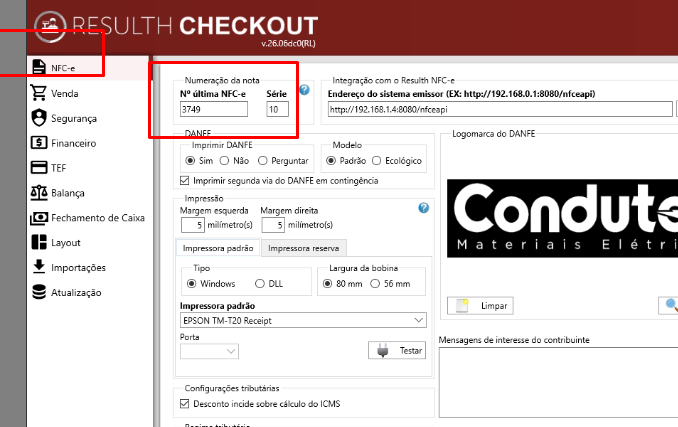Click the Balança scale icon

click(39, 192)
